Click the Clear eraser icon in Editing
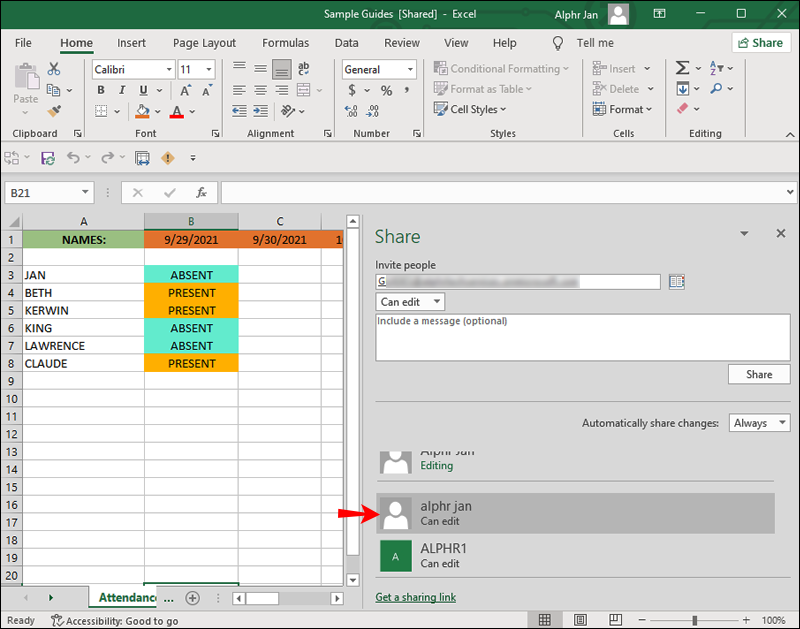Viewport: 800px width, 629px height. click(x=682, y=109)
